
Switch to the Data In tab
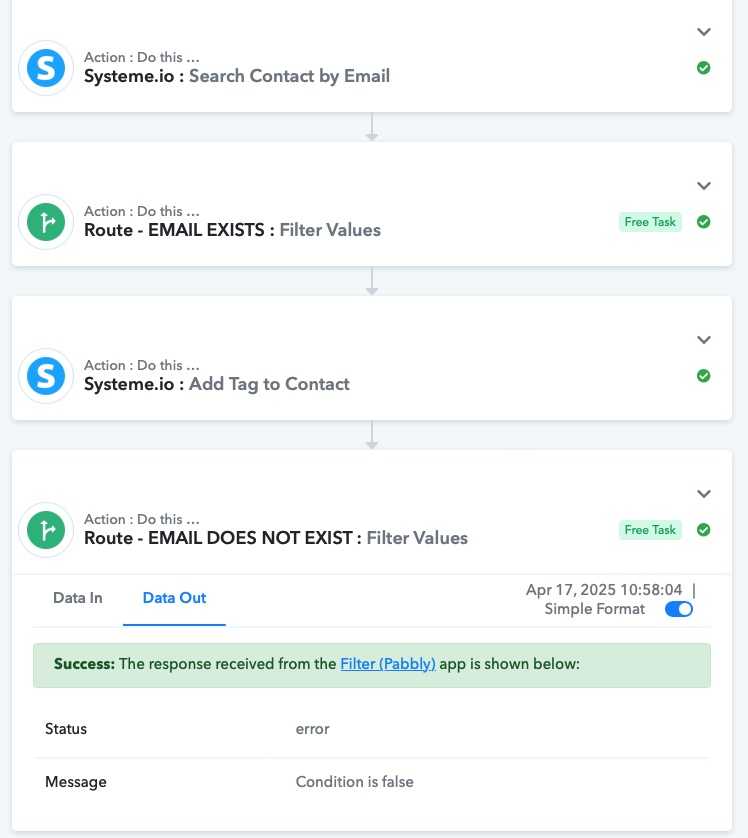(78, 598)
